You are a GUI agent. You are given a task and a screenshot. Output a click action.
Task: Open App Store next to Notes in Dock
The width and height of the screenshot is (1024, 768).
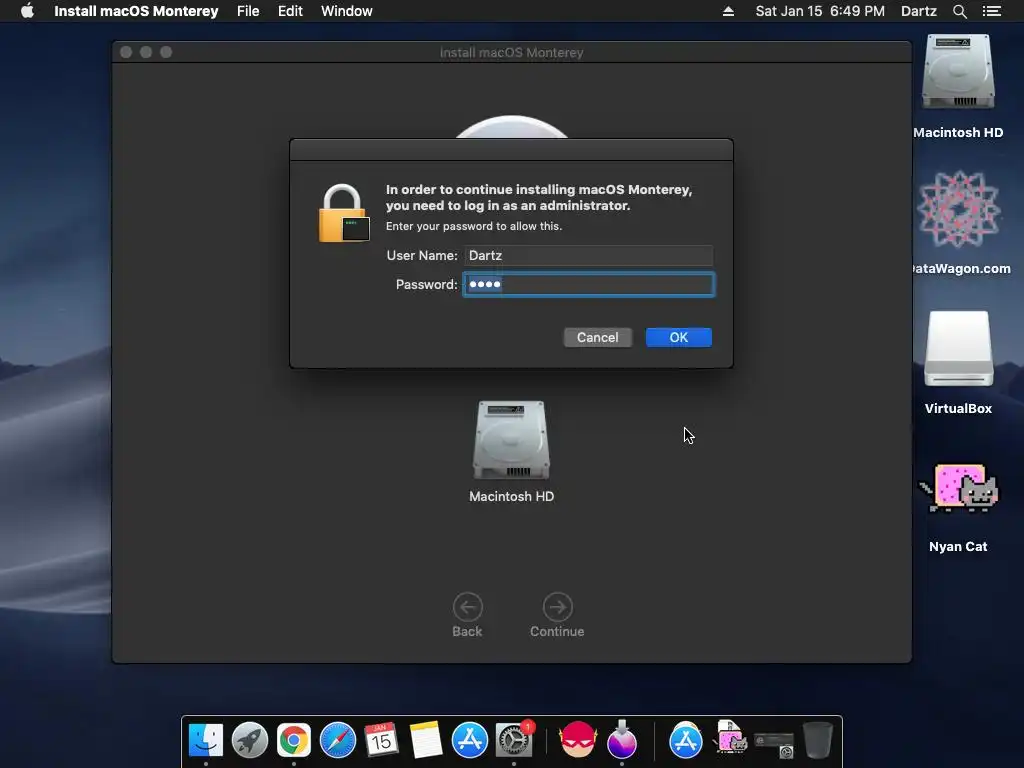coord(470,741)
